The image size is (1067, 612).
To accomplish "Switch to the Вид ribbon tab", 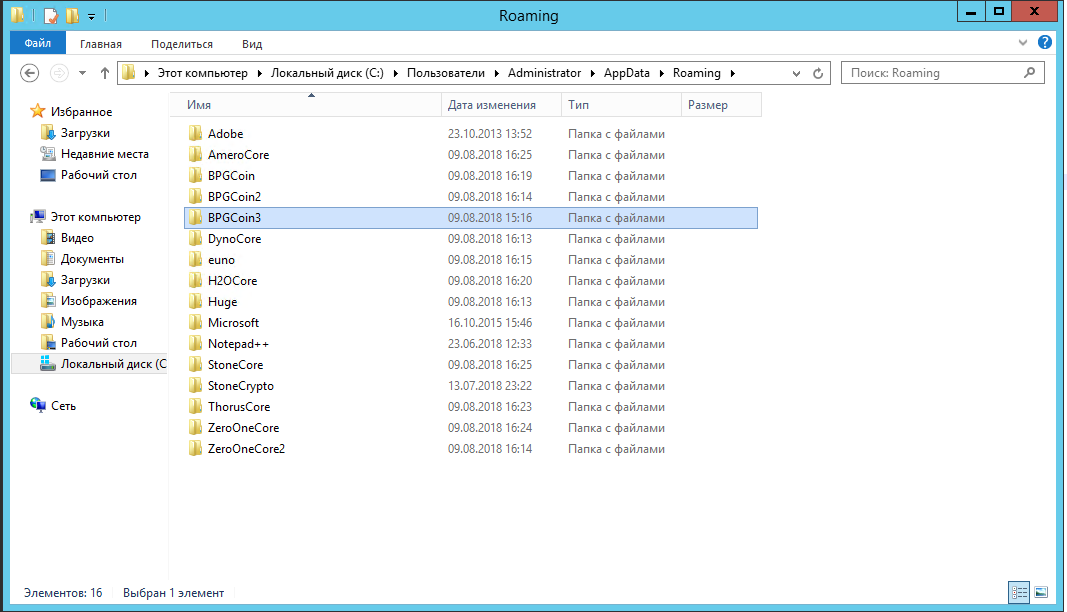I will click(x=252, y=44).
